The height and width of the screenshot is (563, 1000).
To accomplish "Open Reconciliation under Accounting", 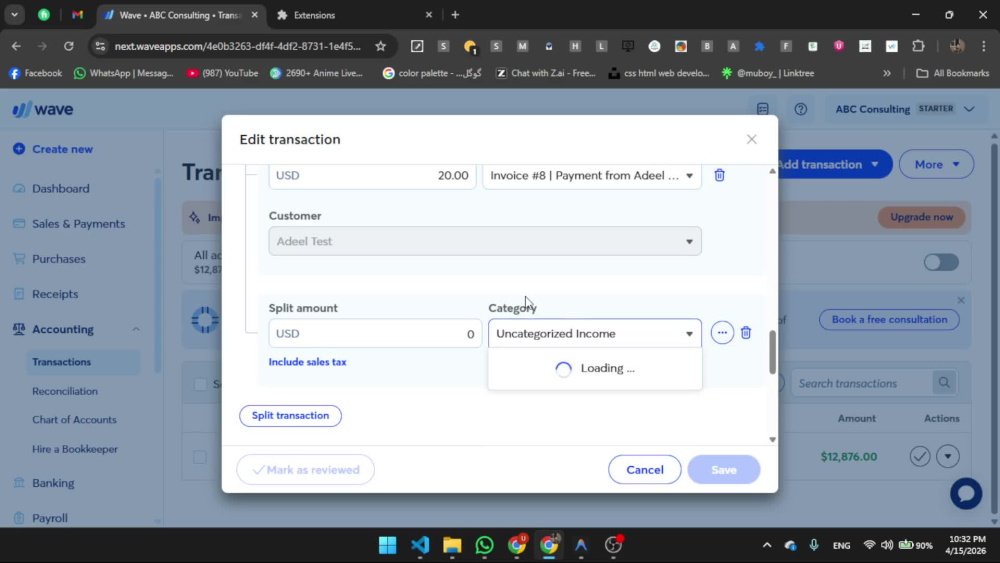I will (x=64, y=391).
